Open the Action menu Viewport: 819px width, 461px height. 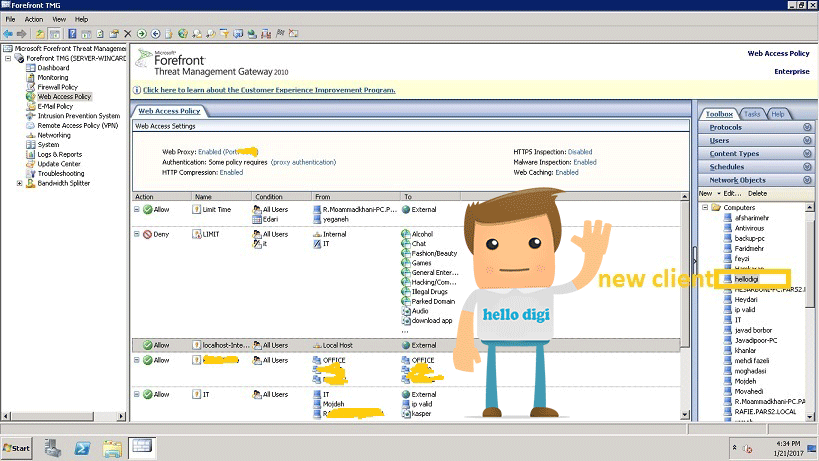(34, 19)
